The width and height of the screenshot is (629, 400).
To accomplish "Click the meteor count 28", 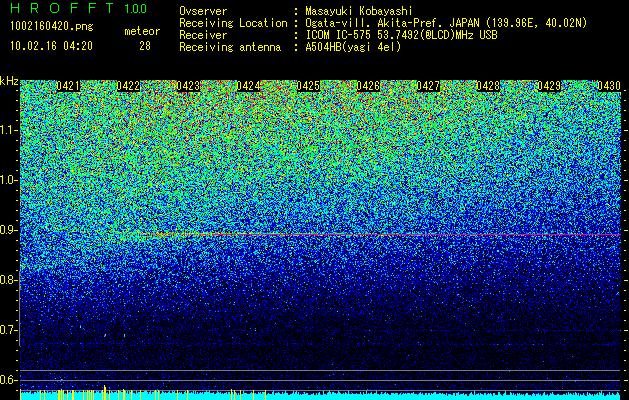I will pos(145,46).
